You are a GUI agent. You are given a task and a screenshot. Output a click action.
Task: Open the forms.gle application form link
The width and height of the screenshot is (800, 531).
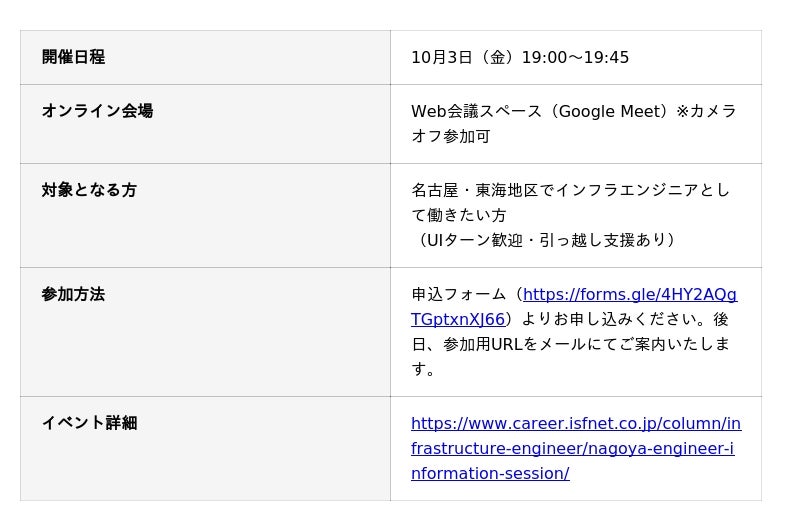(x=629, y=295)
